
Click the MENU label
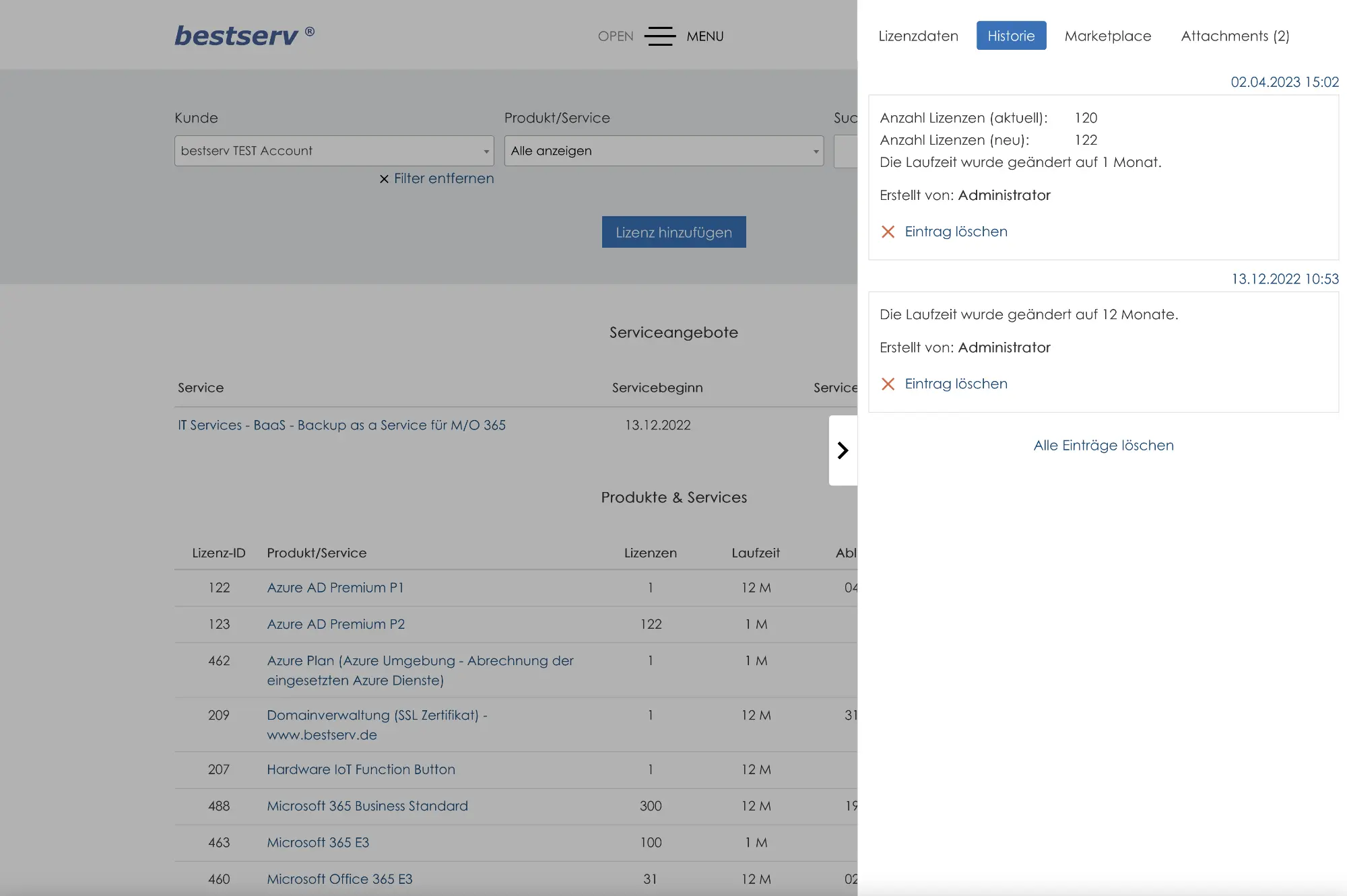(x=705, y=36)
